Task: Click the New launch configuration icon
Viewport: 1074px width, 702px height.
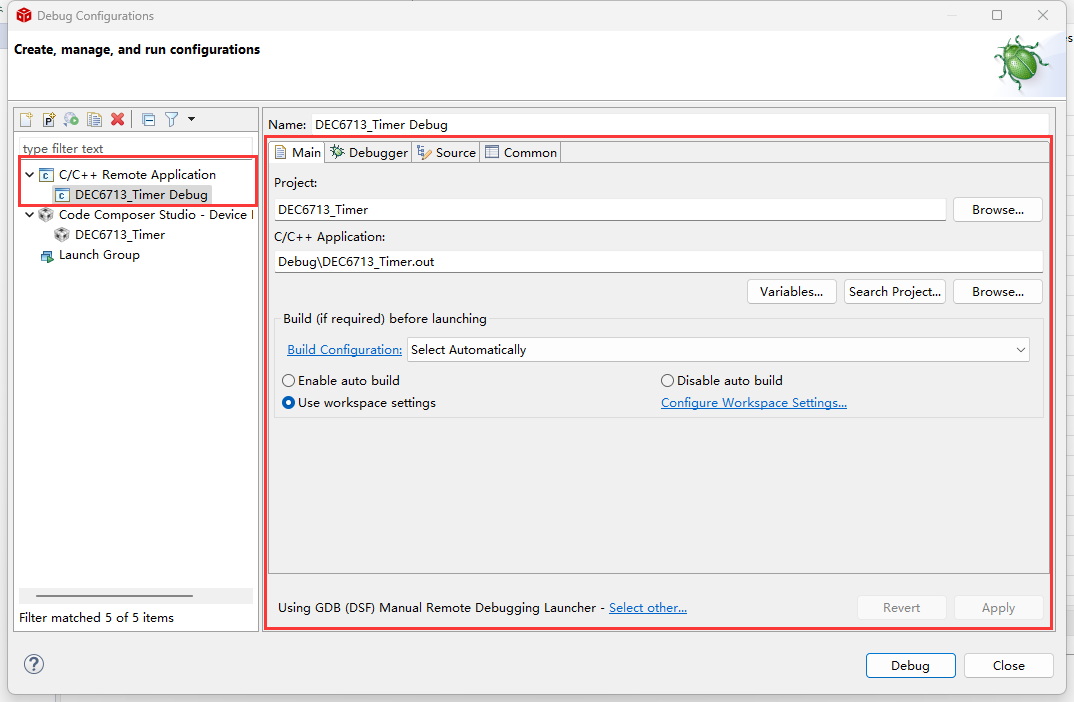Action: click(x=27, y=119)
